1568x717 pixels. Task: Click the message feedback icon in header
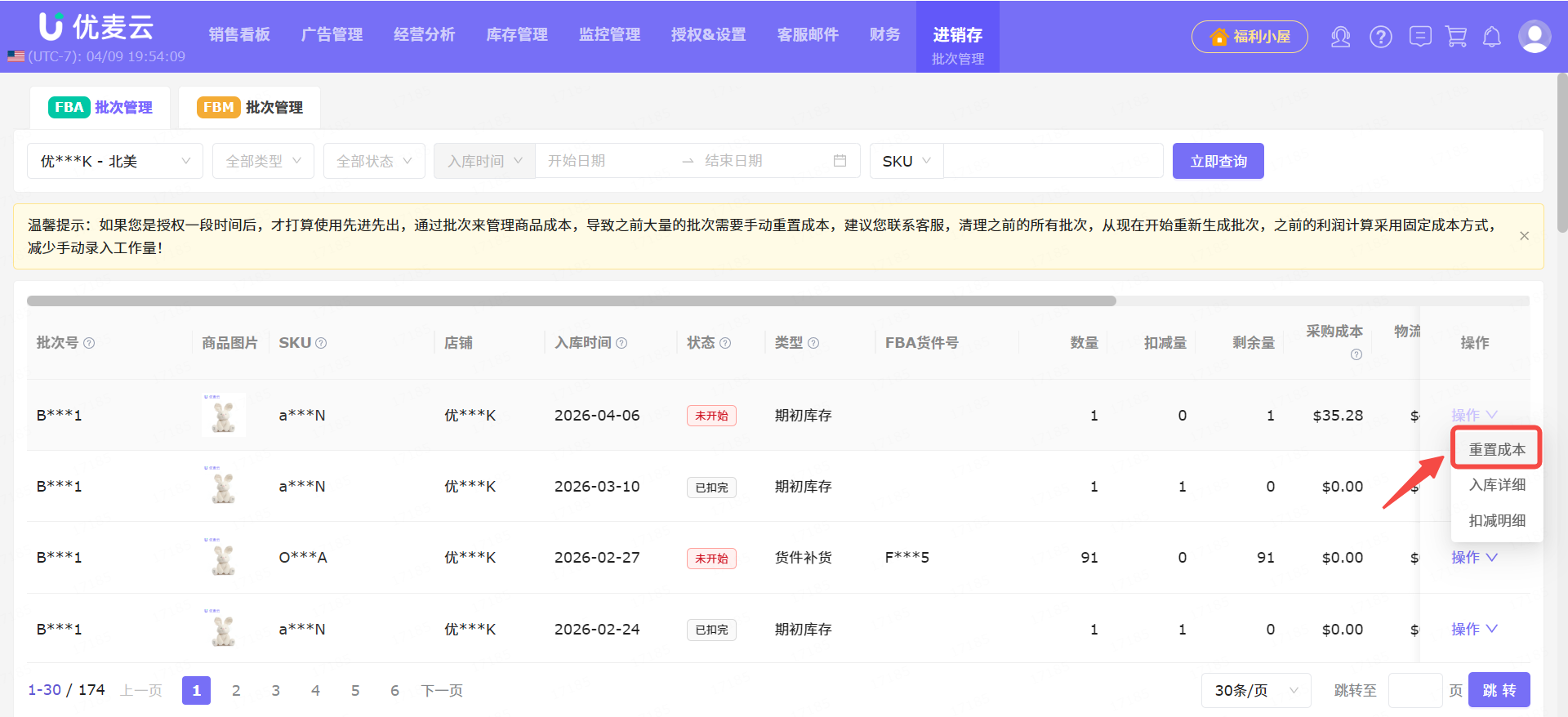coord(1420,37)
